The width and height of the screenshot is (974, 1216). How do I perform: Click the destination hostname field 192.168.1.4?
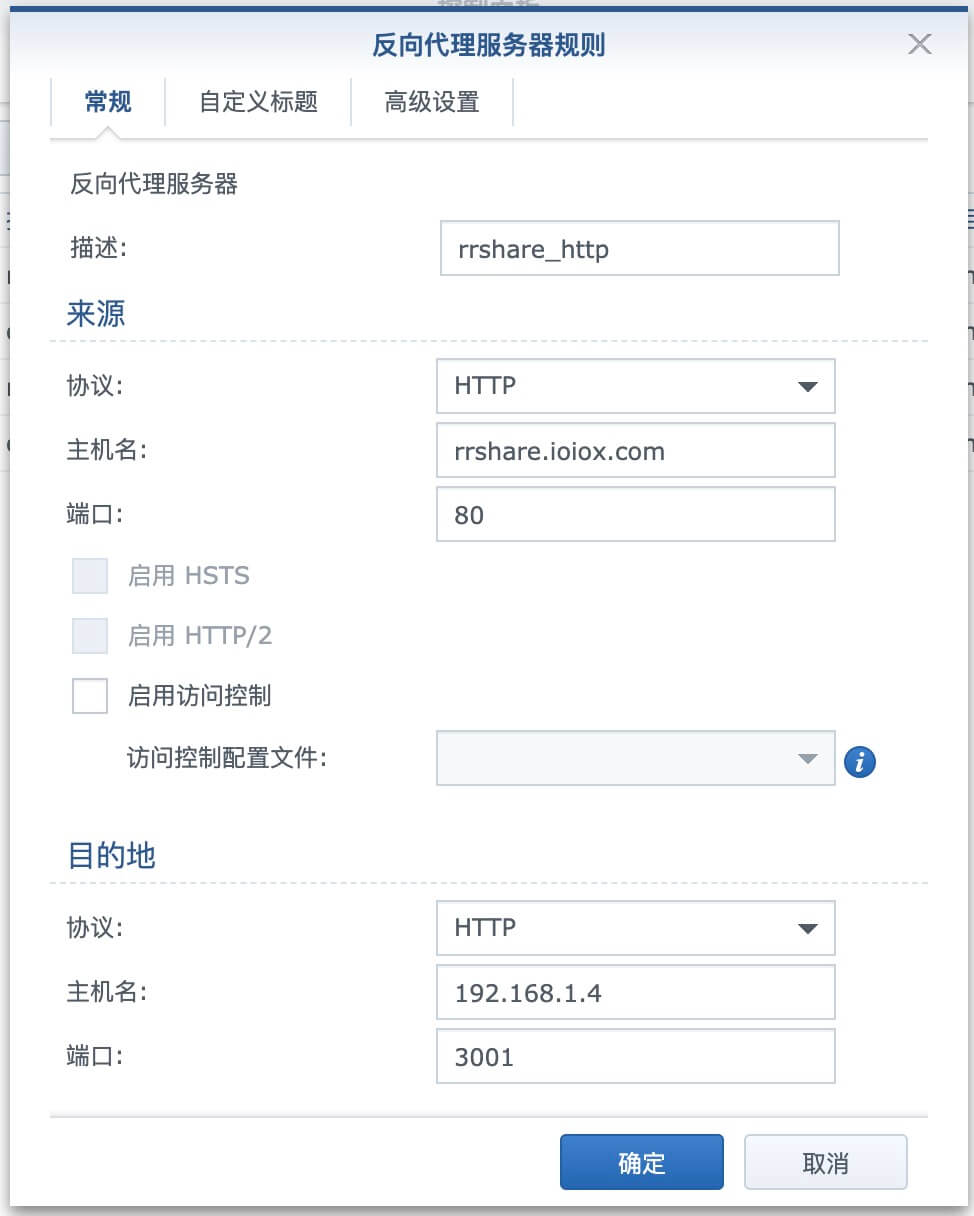[635, 993]
